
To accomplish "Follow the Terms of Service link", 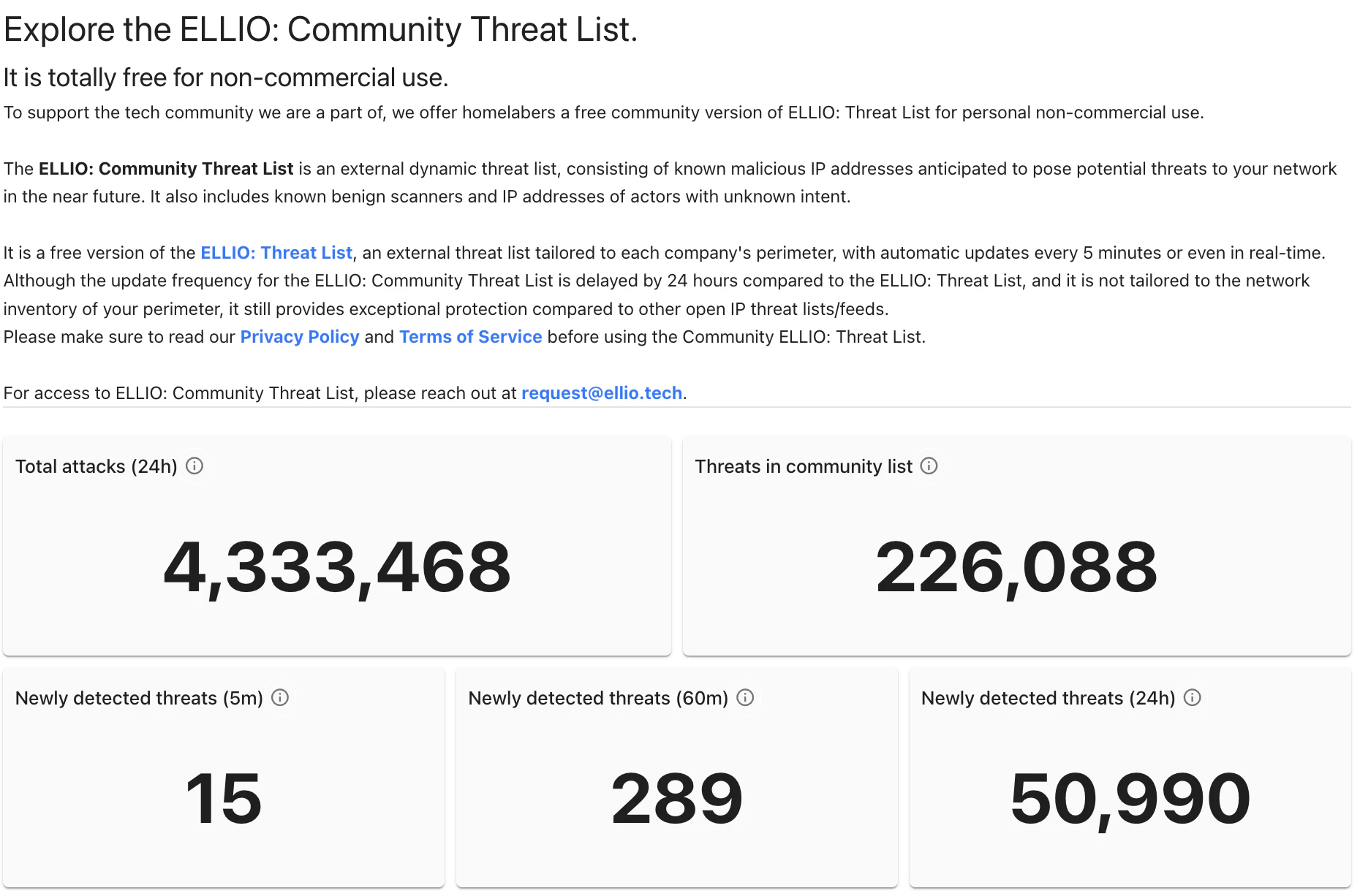I will click(x=471, y=337).
